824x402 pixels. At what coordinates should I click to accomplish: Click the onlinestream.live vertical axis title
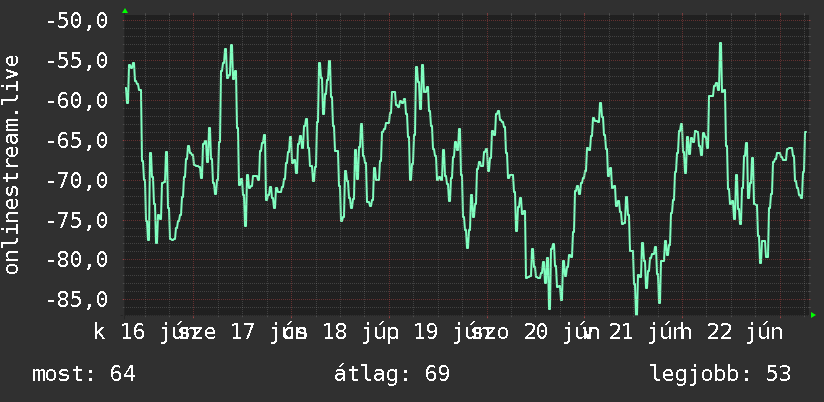(12, 164)
